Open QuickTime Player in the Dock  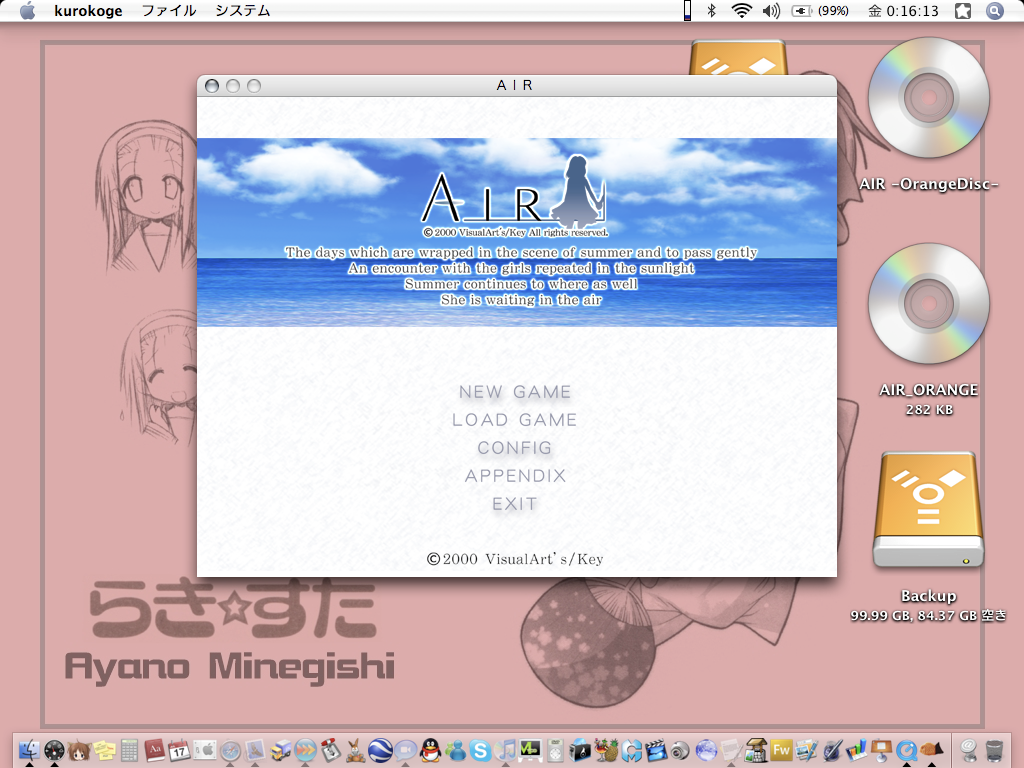(x=906, y=750)
